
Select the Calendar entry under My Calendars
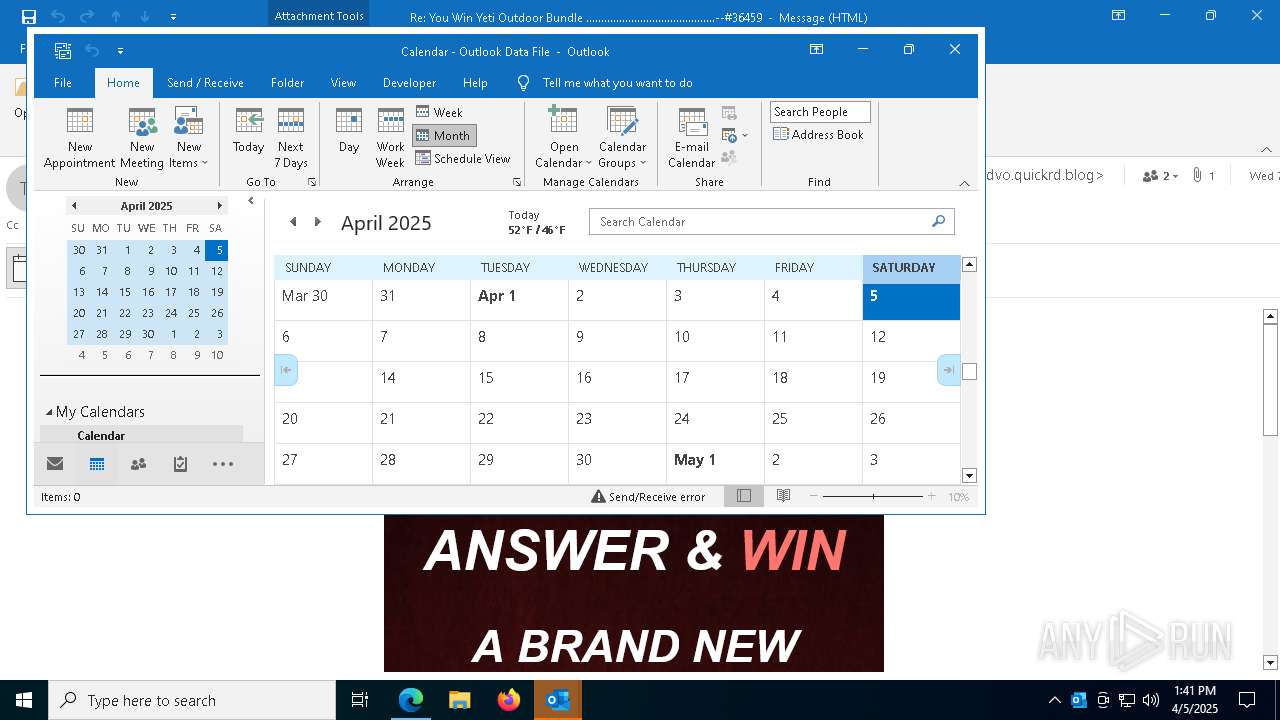click(x=141, y=435)
